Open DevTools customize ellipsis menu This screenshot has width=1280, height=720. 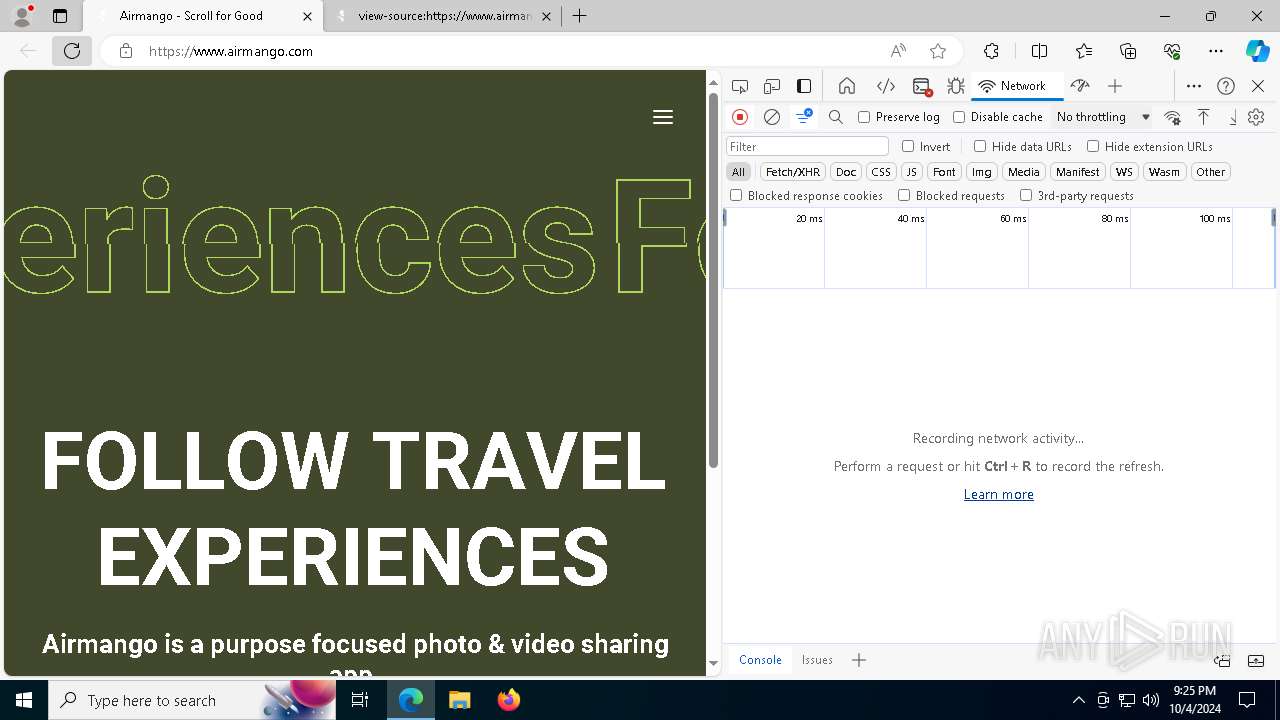click(x=1194, y=86)
